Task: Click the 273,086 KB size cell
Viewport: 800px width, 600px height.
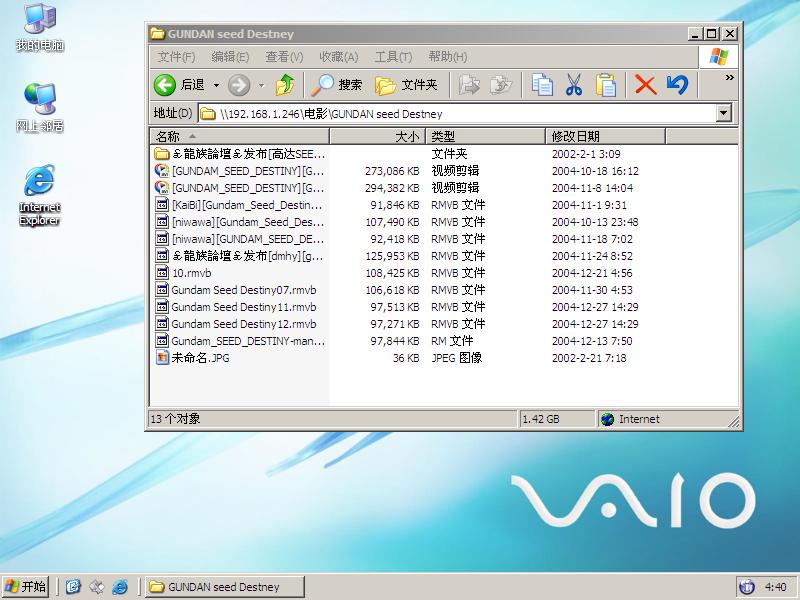Action: [x=392, y=171]
